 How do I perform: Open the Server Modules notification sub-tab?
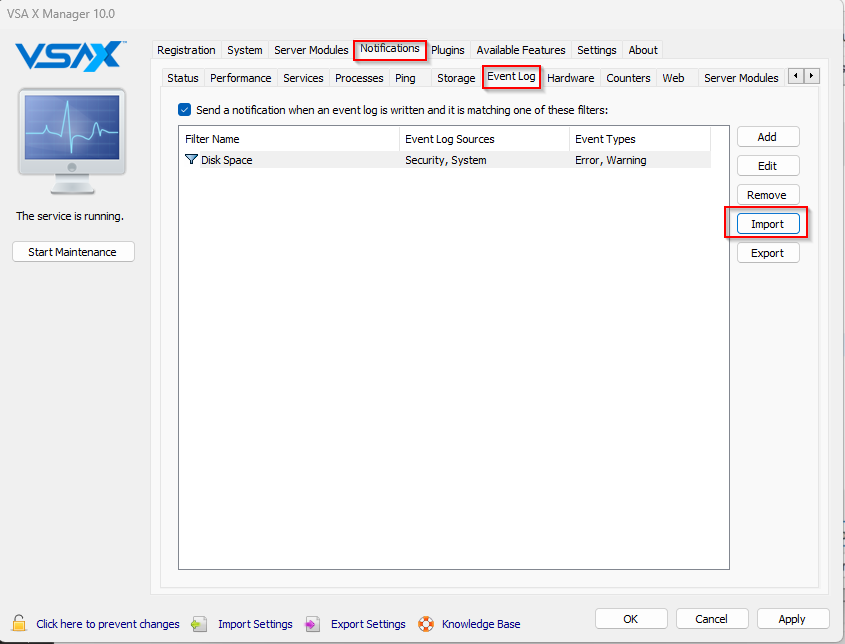pyautogui.click(x=741, y=78)
